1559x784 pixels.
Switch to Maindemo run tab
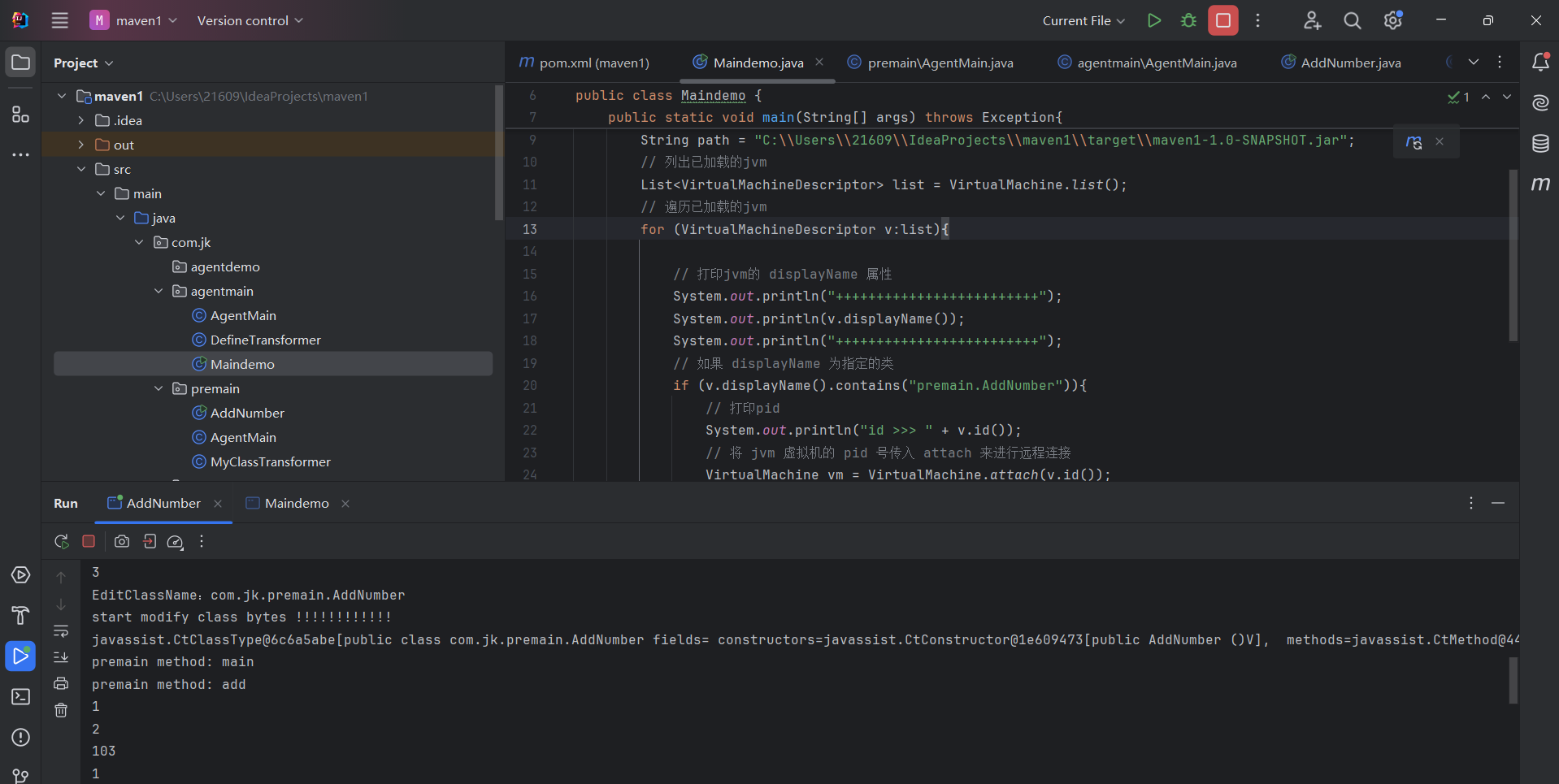[x=288, y=503]
